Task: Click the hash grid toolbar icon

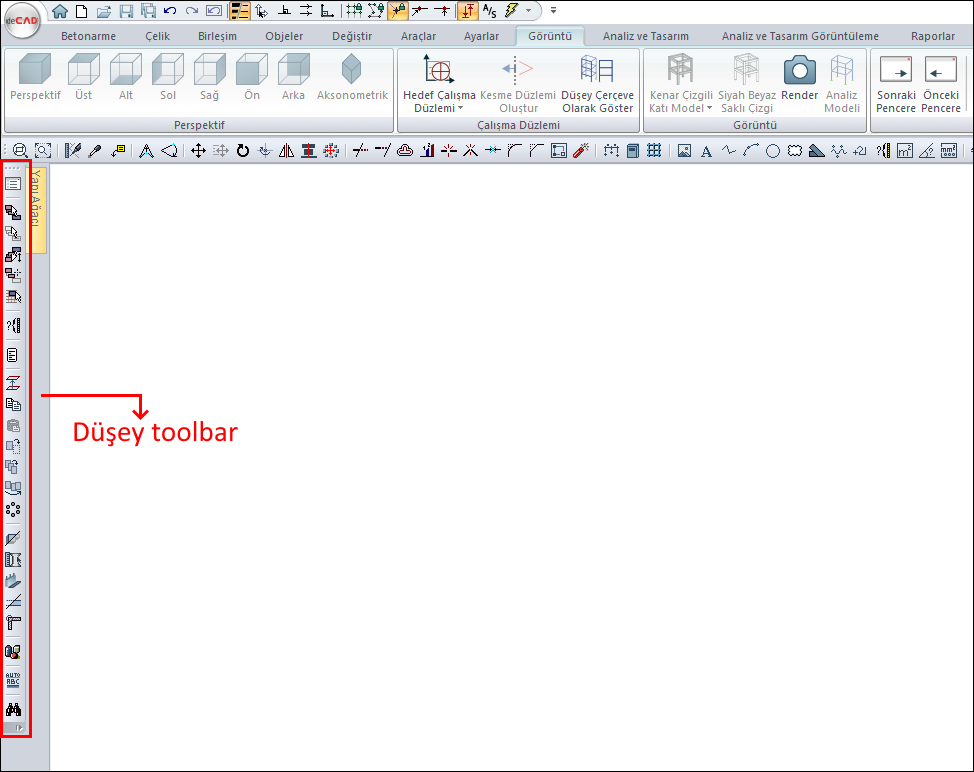Action: [x=653, y=150]
